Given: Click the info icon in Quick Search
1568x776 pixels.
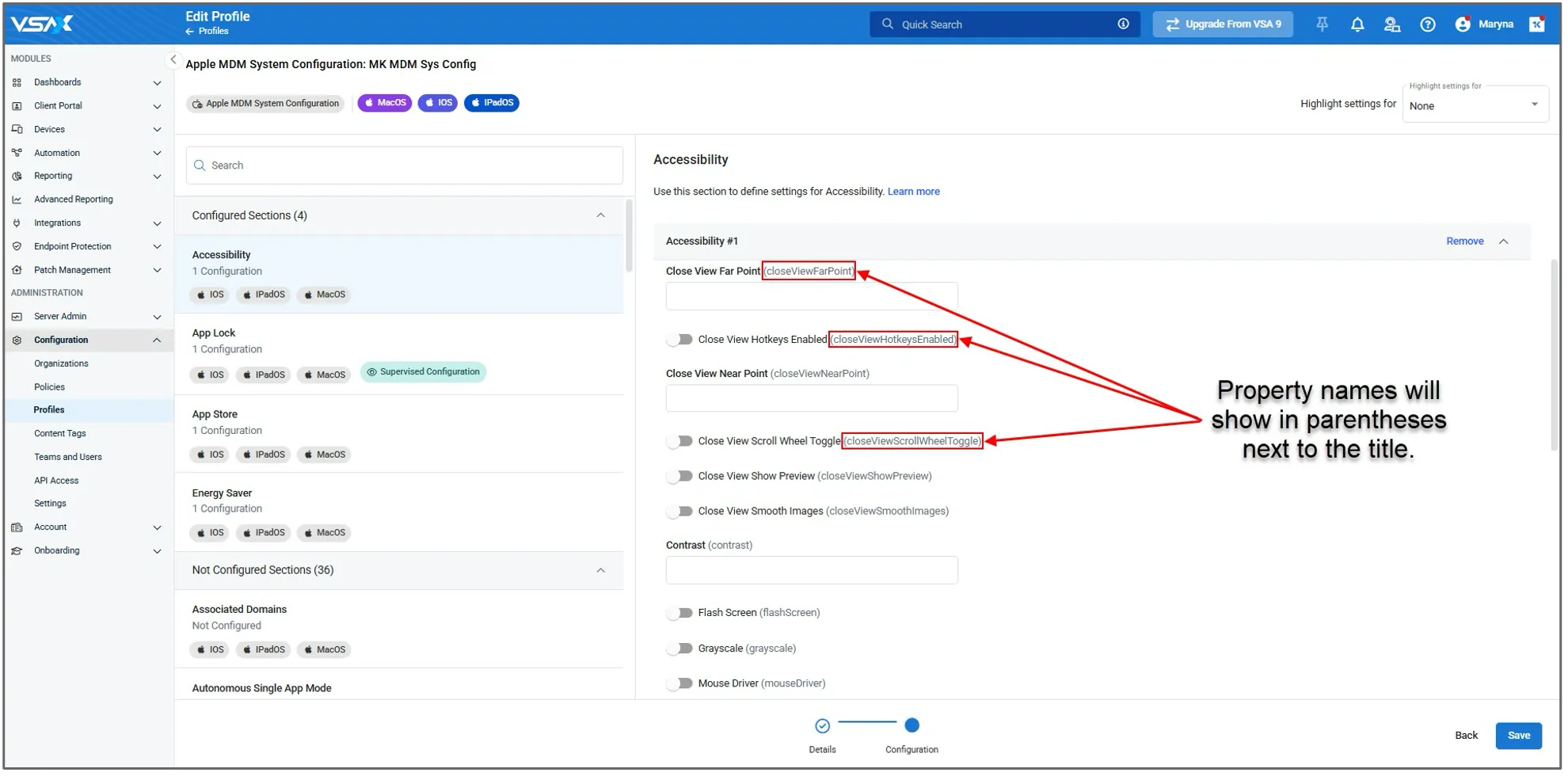Looking at the screenshot, I should pos(1123,24).
